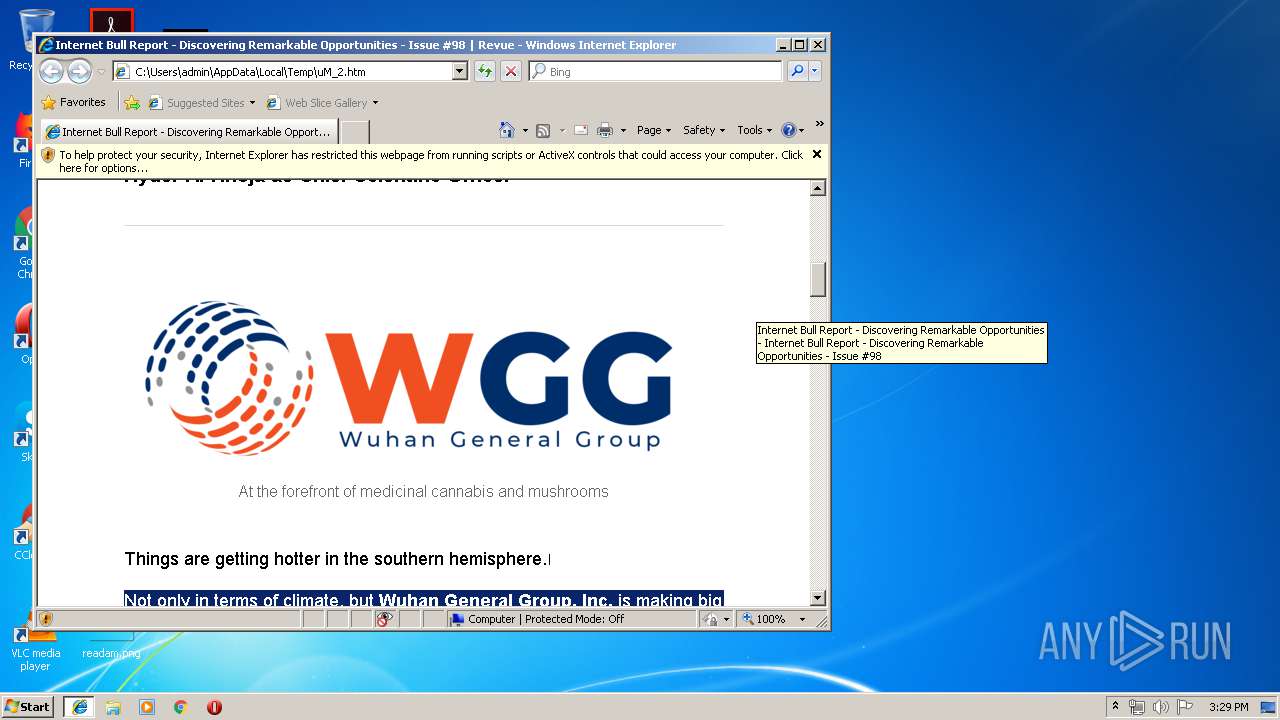Click the scroll up arrow
Image resolution: width=1280 pixels, height=720 pixels.
point(818,188)
